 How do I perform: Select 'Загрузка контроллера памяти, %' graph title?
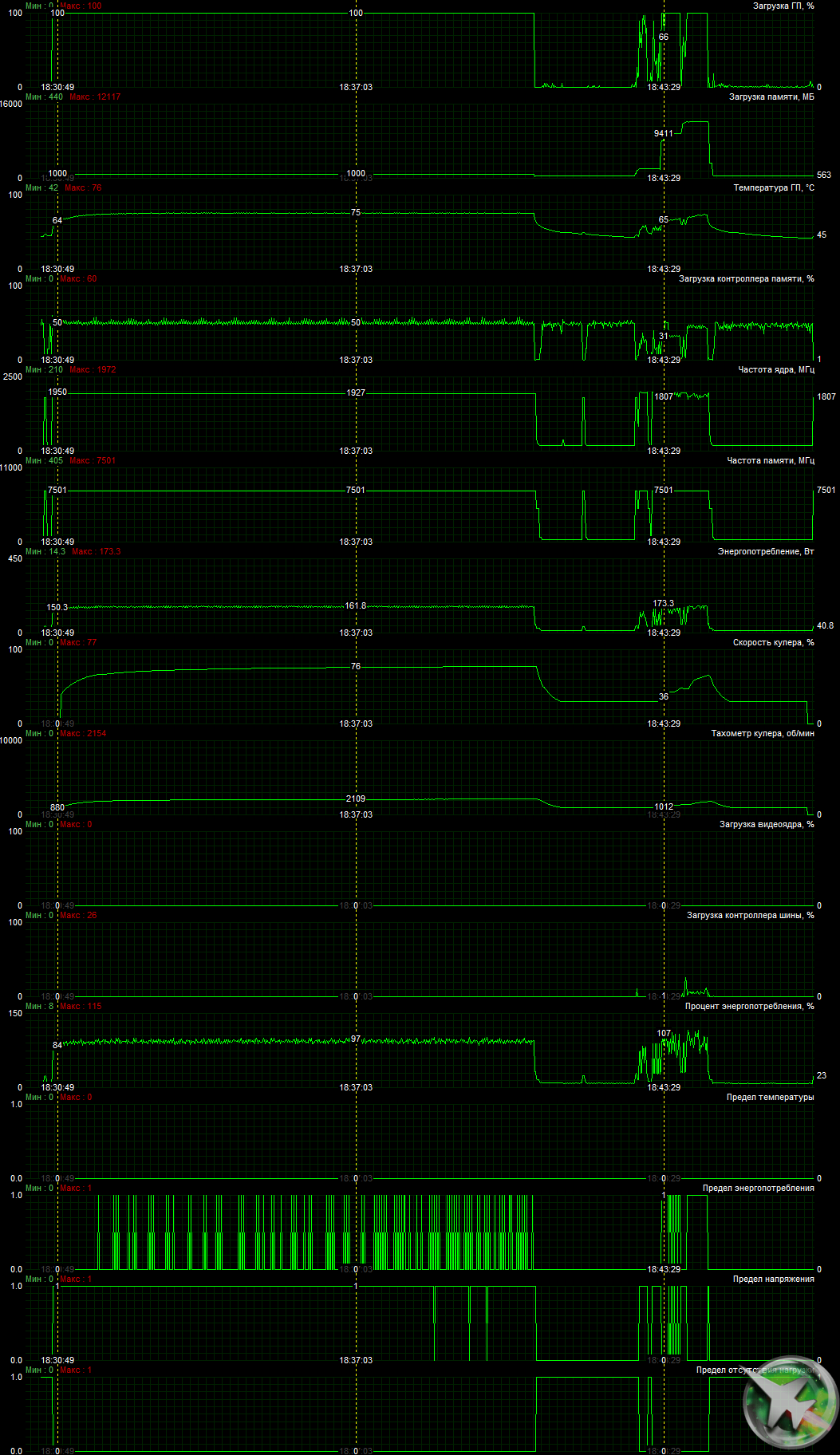[x=747, y=278]
